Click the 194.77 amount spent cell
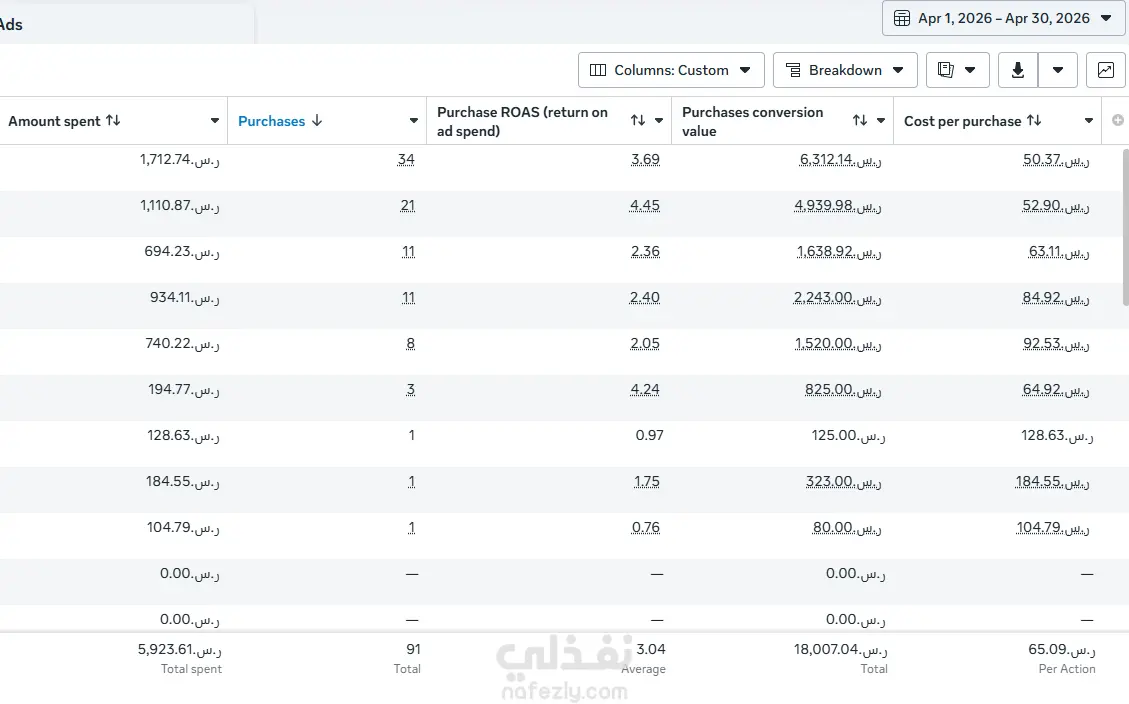Screen dimensions: 1129x704 click(184, 389)
